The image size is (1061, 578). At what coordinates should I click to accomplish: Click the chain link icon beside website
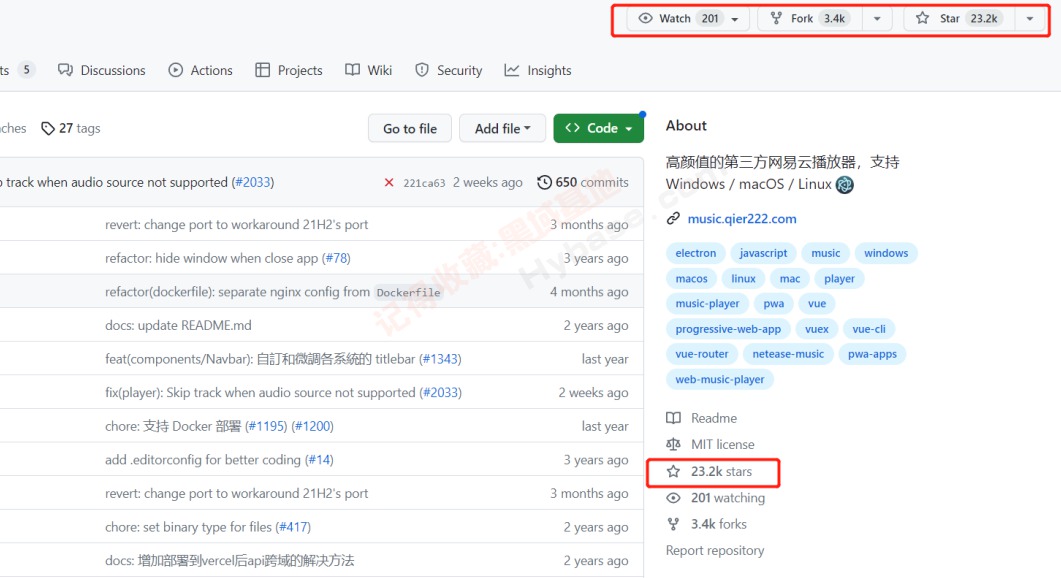(673, 219)
